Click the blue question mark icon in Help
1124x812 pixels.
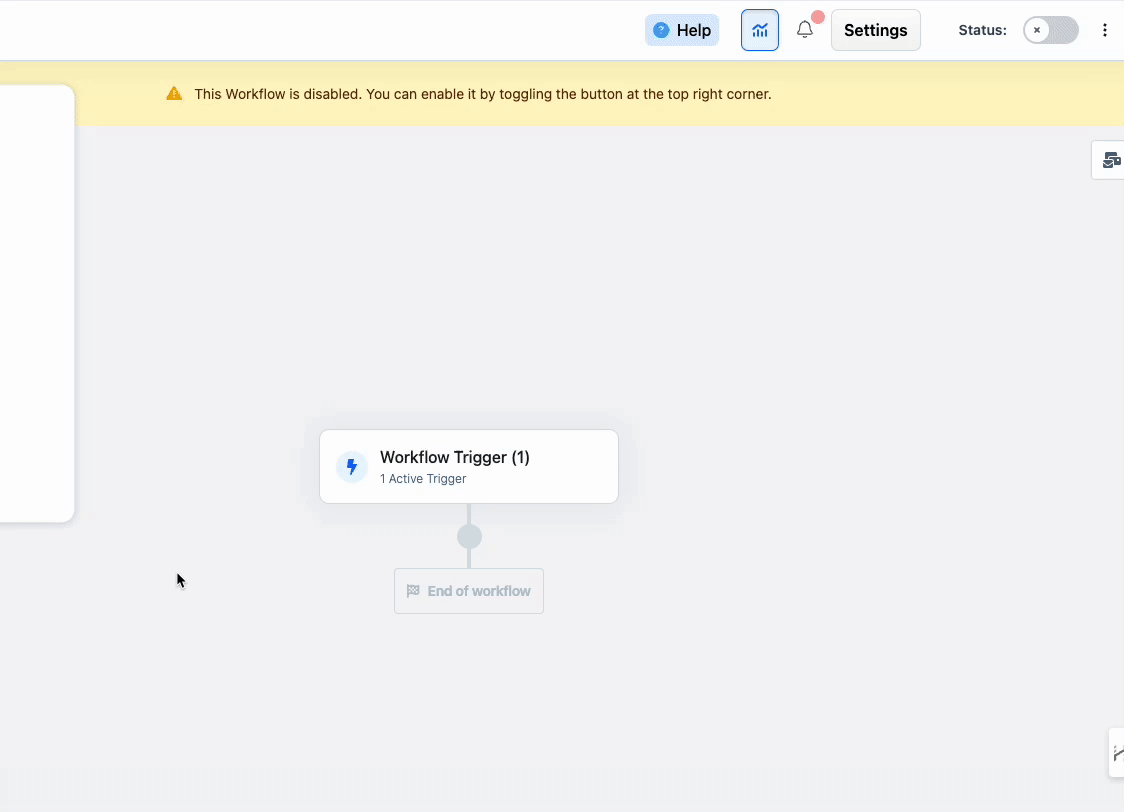coord(661,30)
